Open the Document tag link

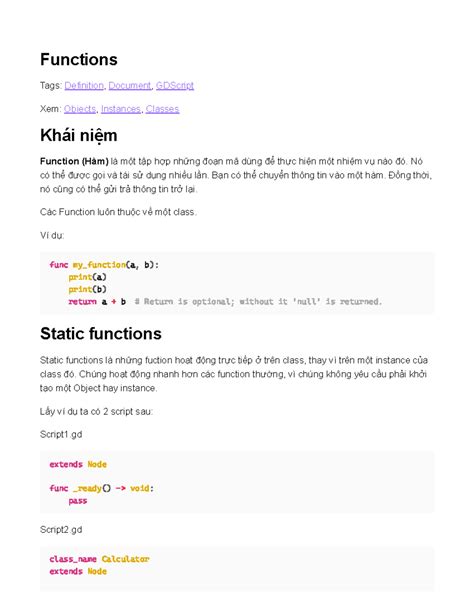pyautogui.click(x=129, y=85)
